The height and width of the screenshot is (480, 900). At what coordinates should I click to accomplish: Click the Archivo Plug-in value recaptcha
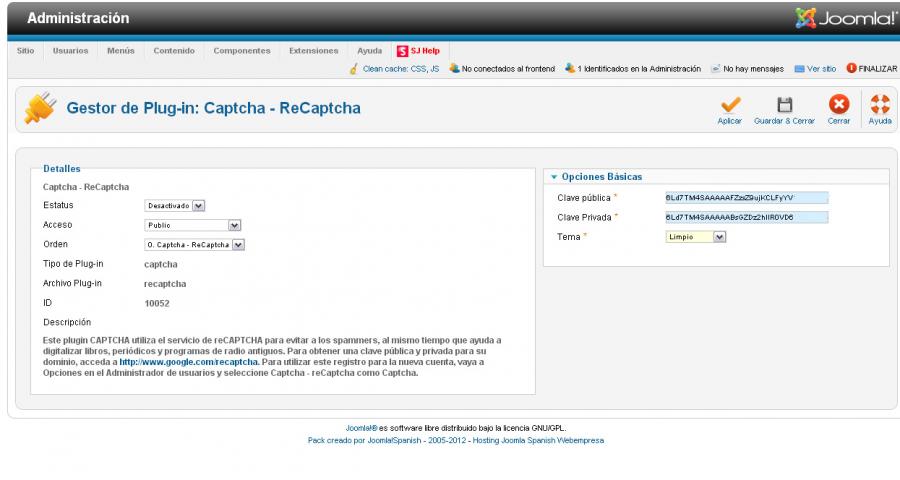click(x=165, y=284)
